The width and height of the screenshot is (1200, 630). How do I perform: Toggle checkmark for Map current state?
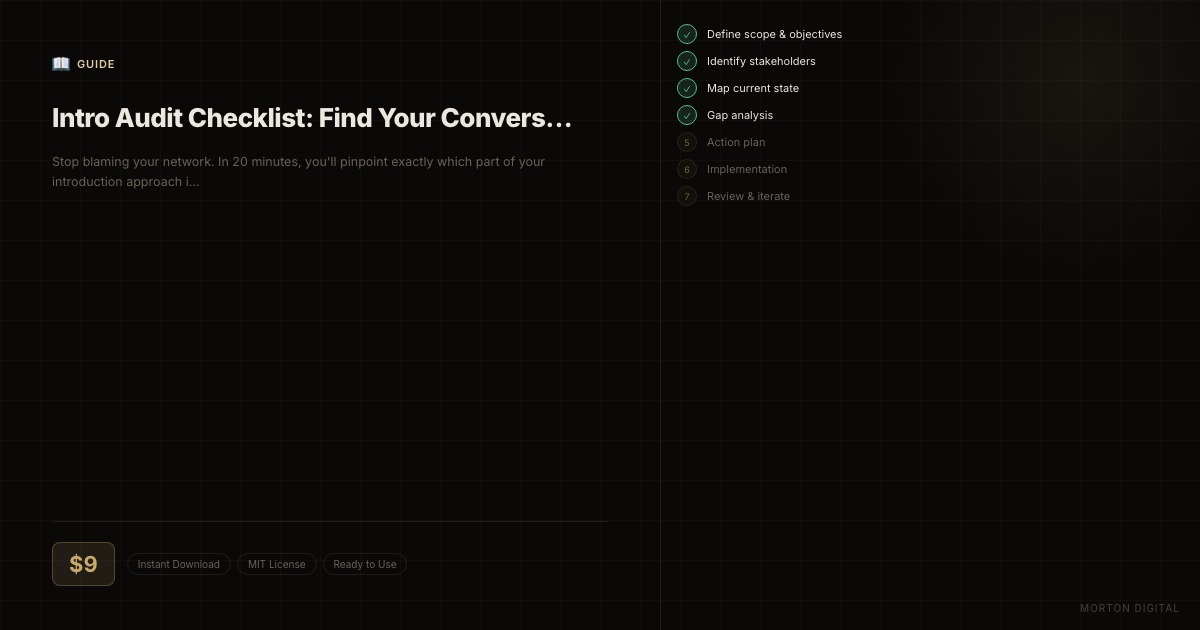click(687, 88)
